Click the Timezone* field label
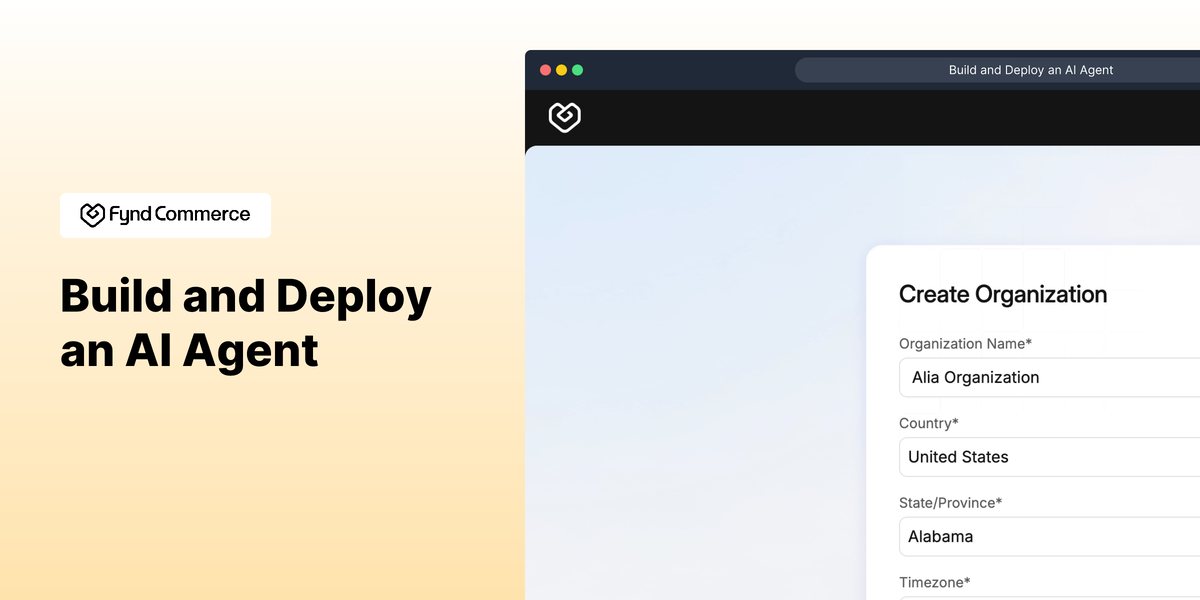Image resolution: width=1200 pixels, height=600 pixels. [935, 582]
